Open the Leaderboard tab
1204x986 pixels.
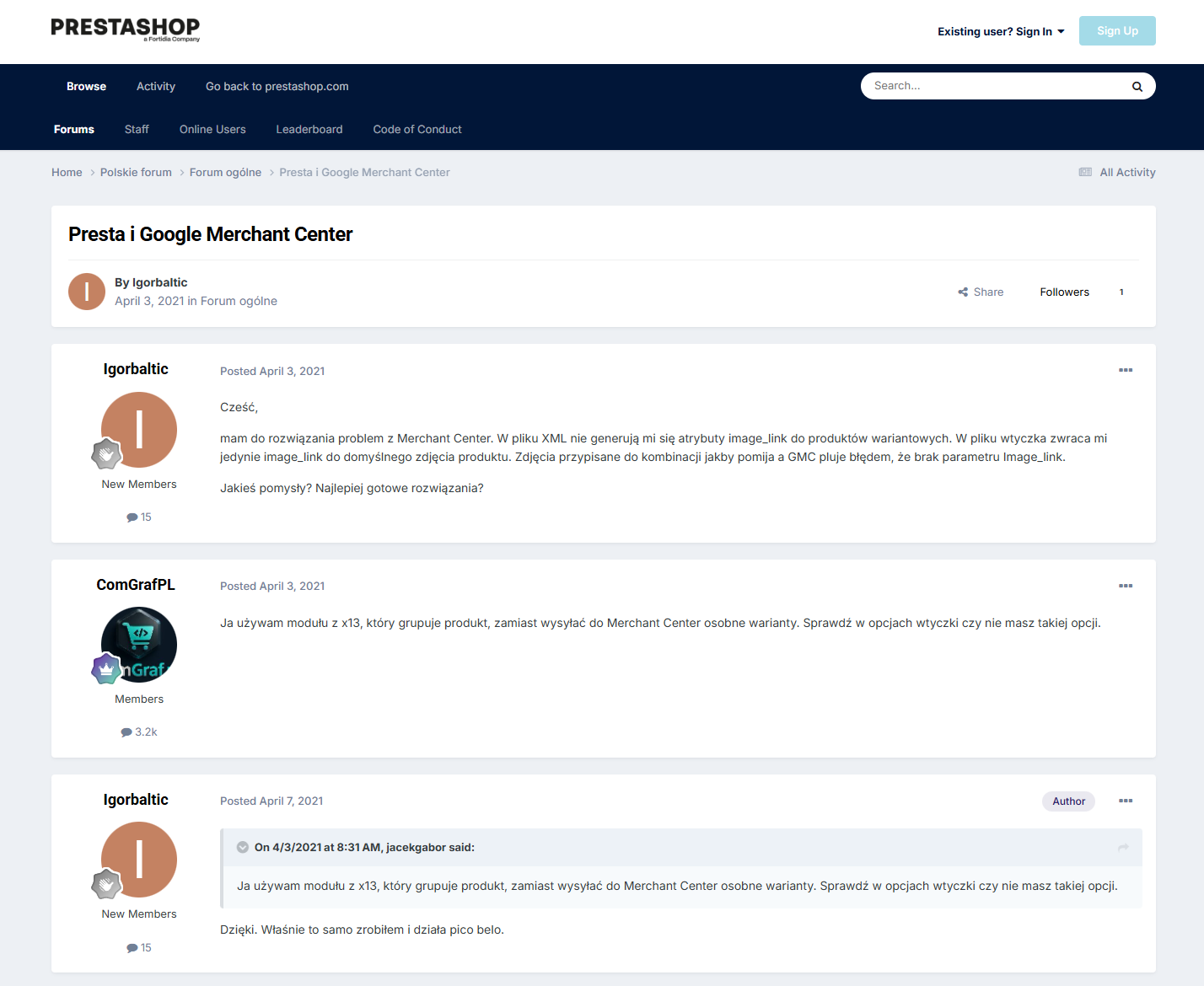309,129
